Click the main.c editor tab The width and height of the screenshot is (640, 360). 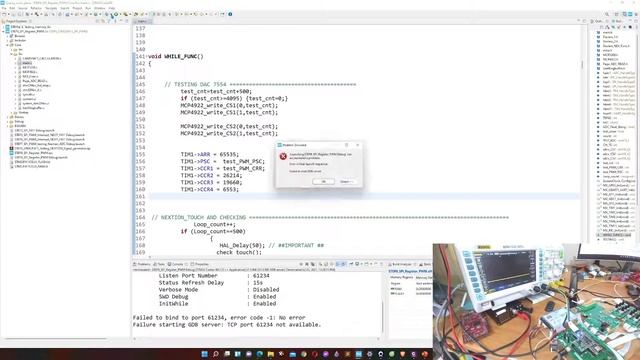142,21
